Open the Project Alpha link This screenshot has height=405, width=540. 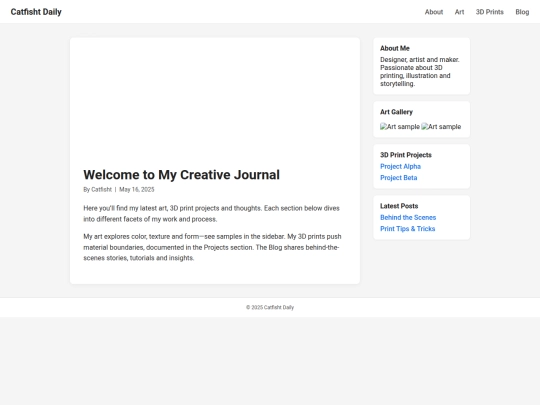click(x=401, y=166)
